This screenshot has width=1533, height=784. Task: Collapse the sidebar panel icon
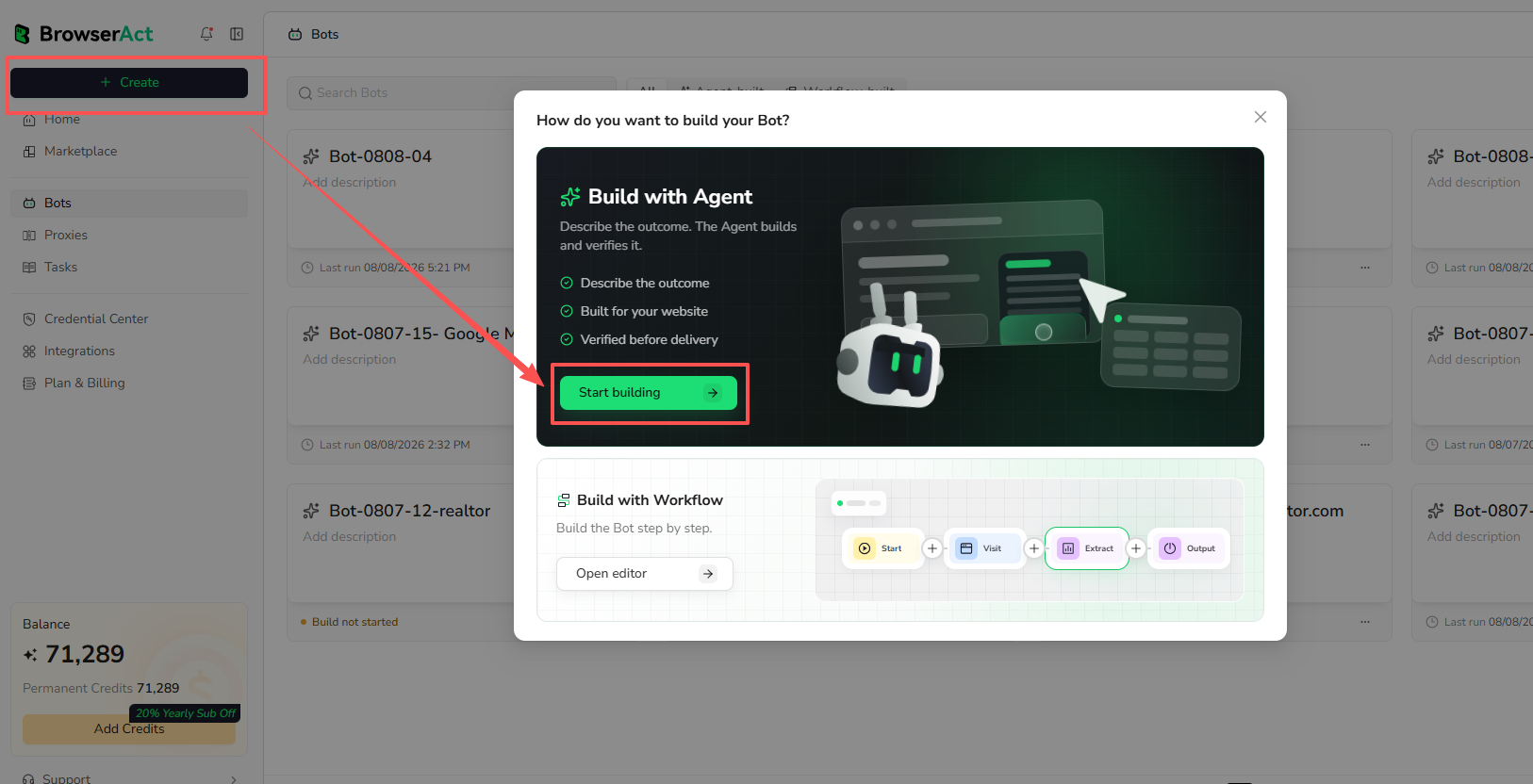(237, 34)
